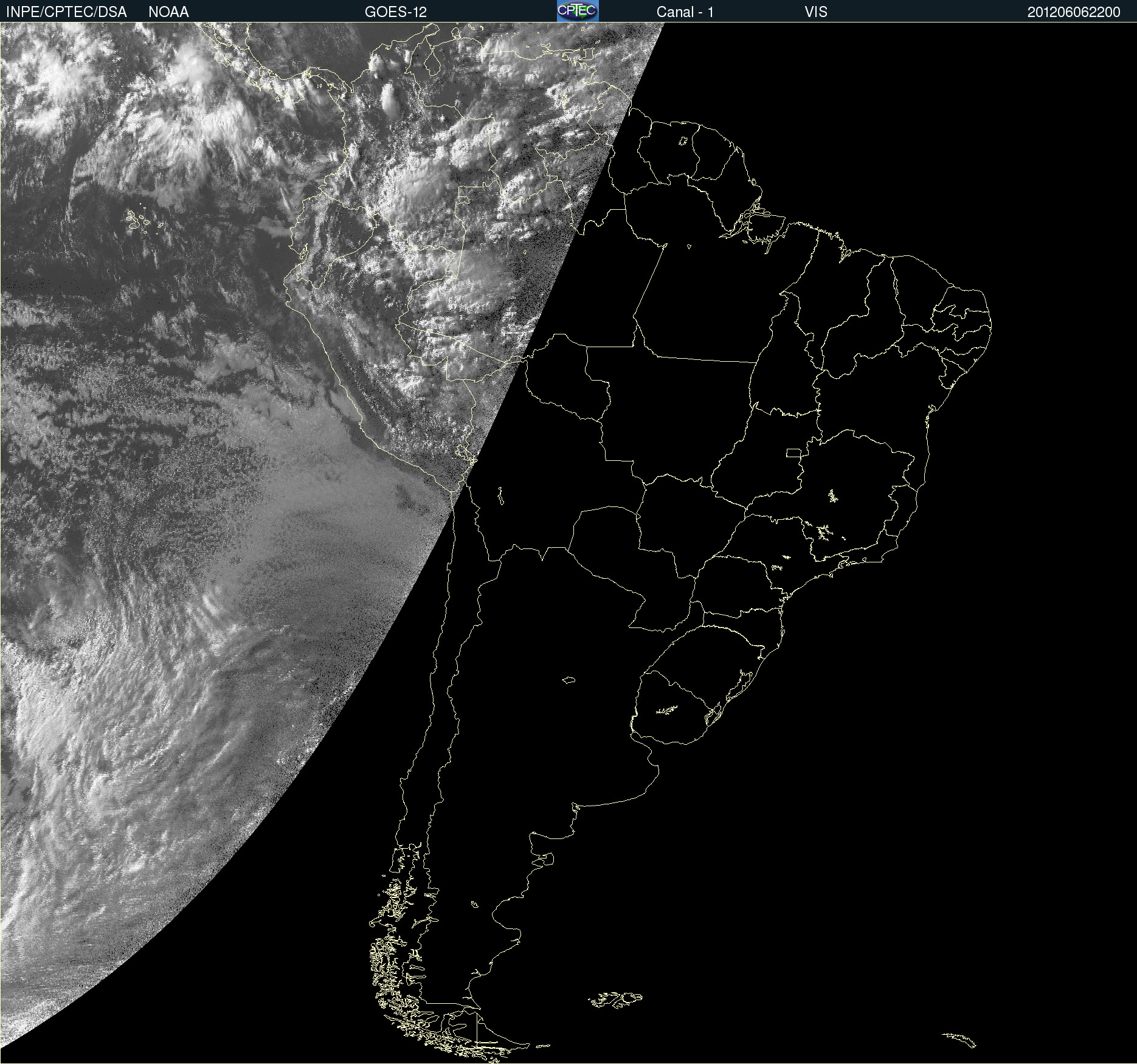Click the Canal - 1 label

click(x=685, y=12)
